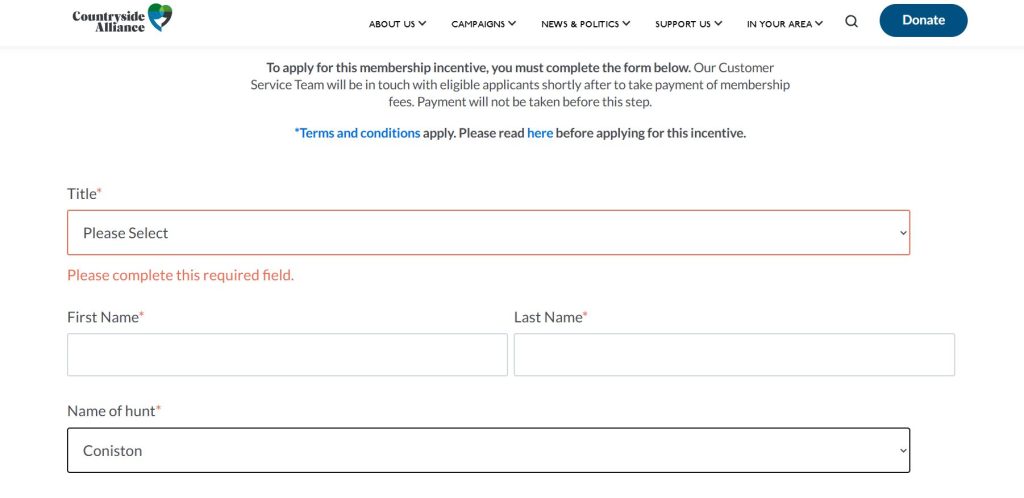Open the Support Us menu
This screenshot has height=498, width=1024.
coord(683,24)
